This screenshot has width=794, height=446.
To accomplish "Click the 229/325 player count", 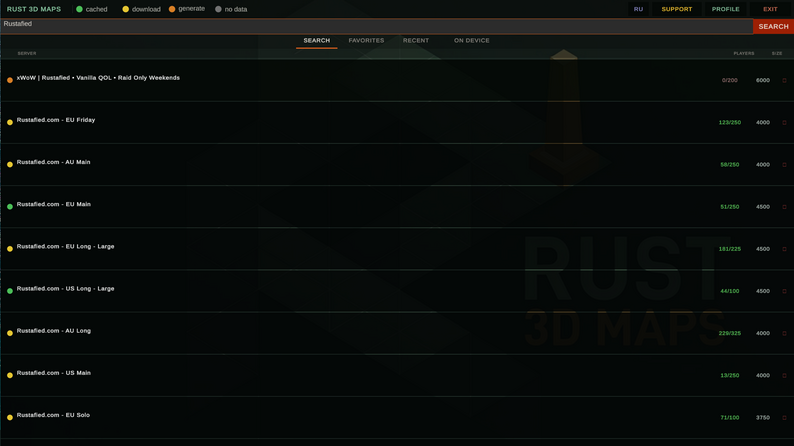I will pyautogui.click(x=730, y=333).
